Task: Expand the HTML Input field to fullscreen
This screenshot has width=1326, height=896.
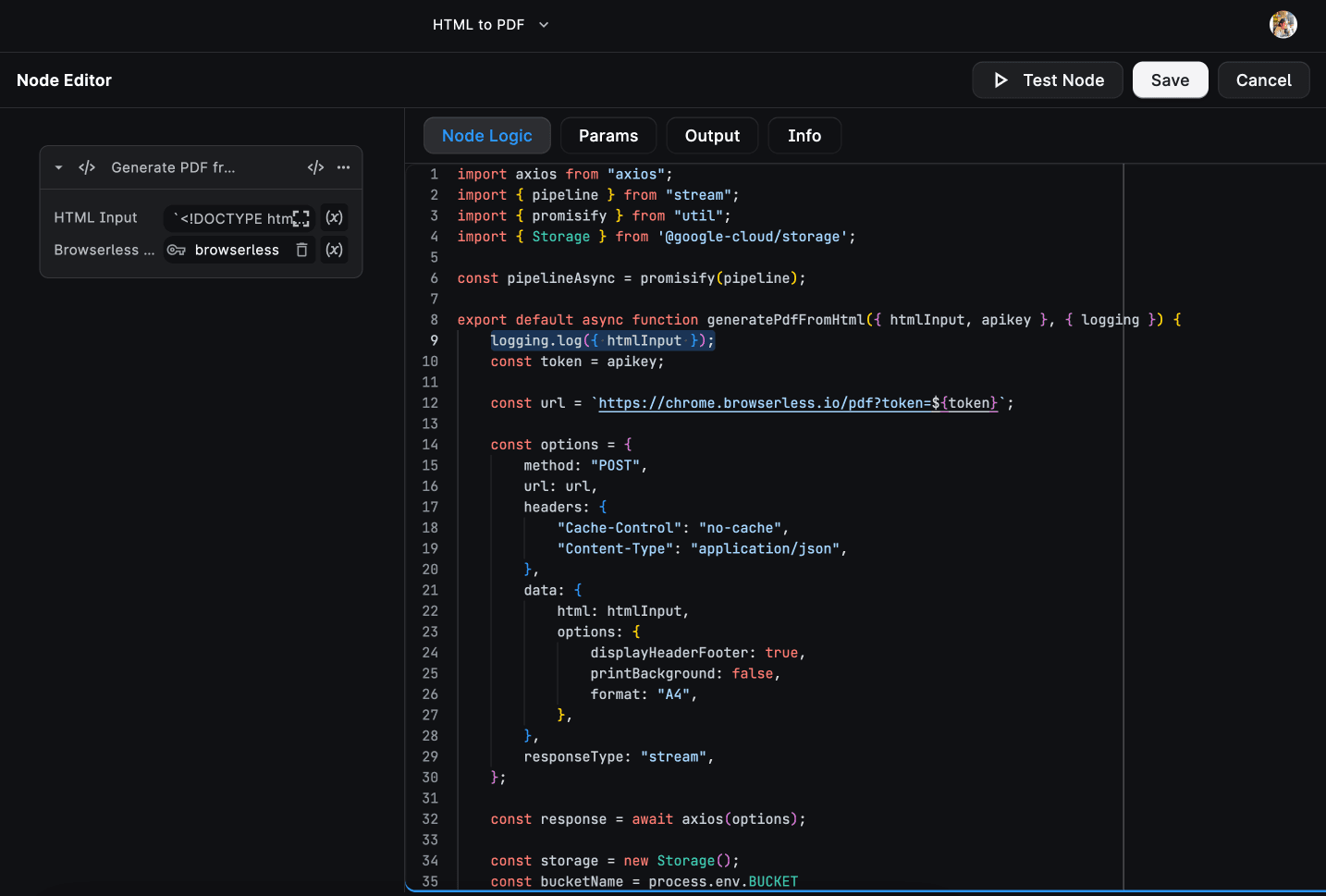Action: (x=301, y=218)
